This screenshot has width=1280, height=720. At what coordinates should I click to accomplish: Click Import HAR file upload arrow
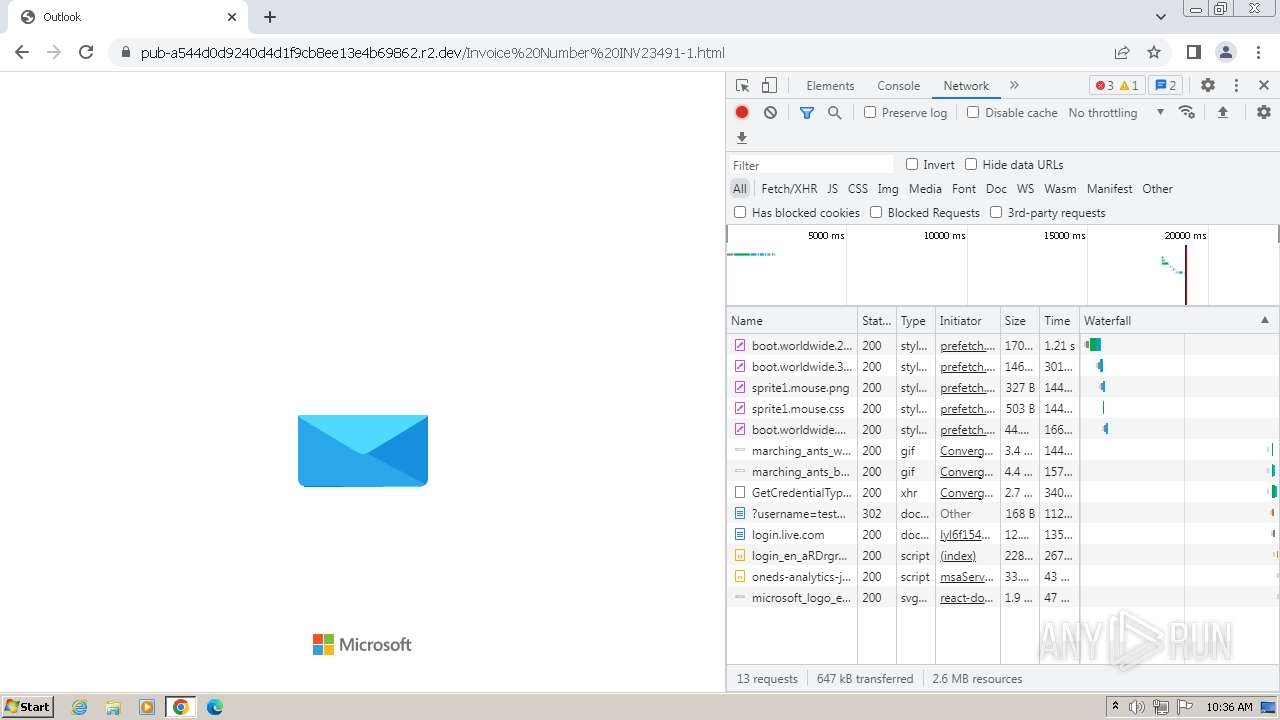pyautogui.click(x=1222, y=112)
